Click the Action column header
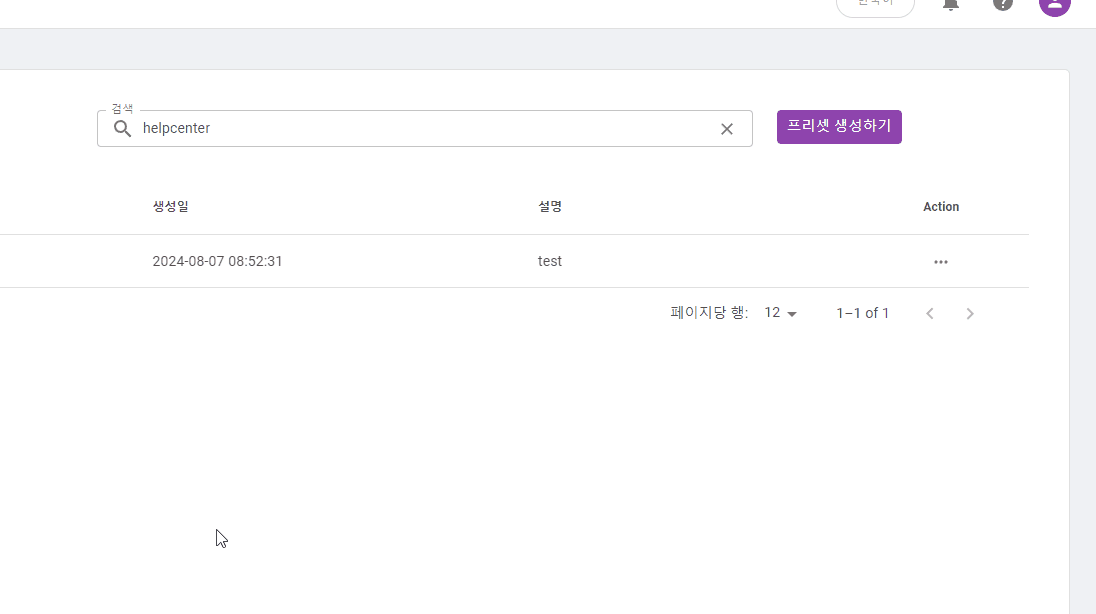1096x614 pixels. (x=941, y=207)
